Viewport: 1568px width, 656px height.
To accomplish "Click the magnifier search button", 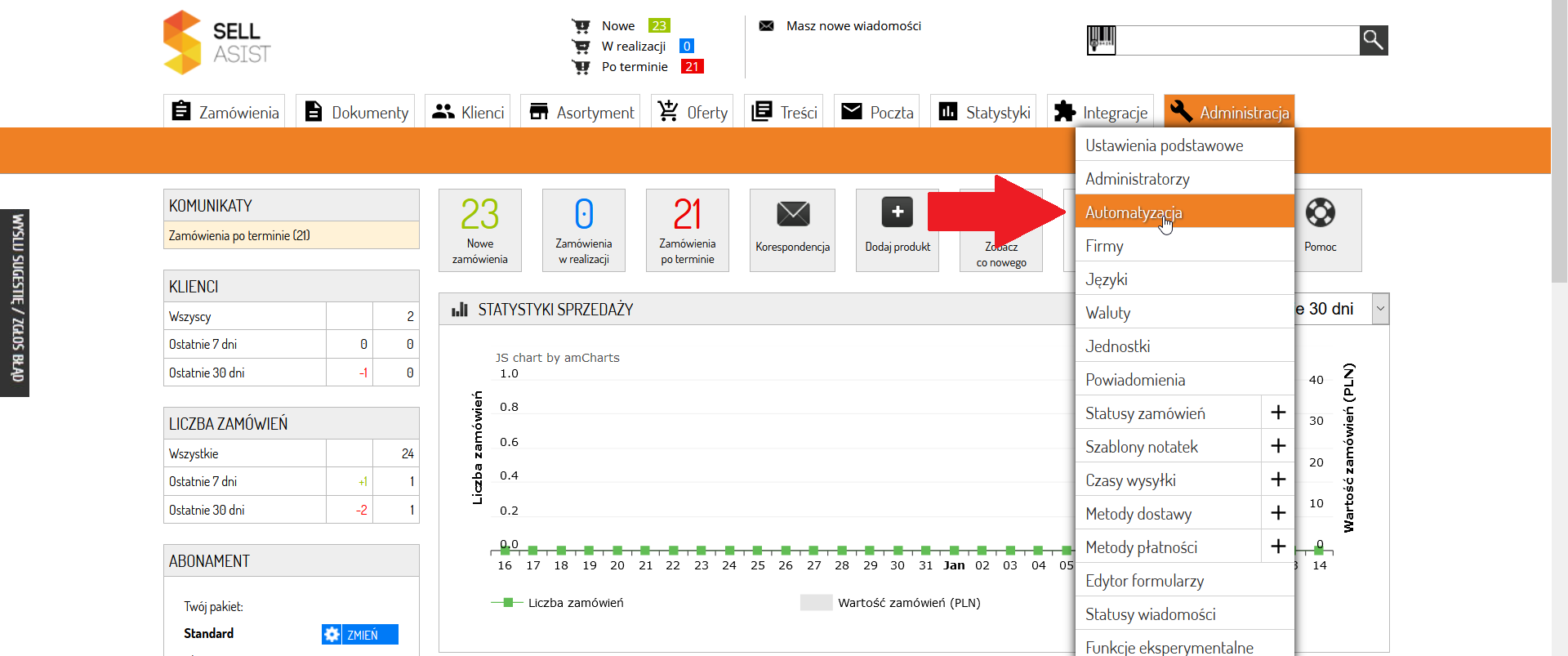I will click(x=1374, y=40).
